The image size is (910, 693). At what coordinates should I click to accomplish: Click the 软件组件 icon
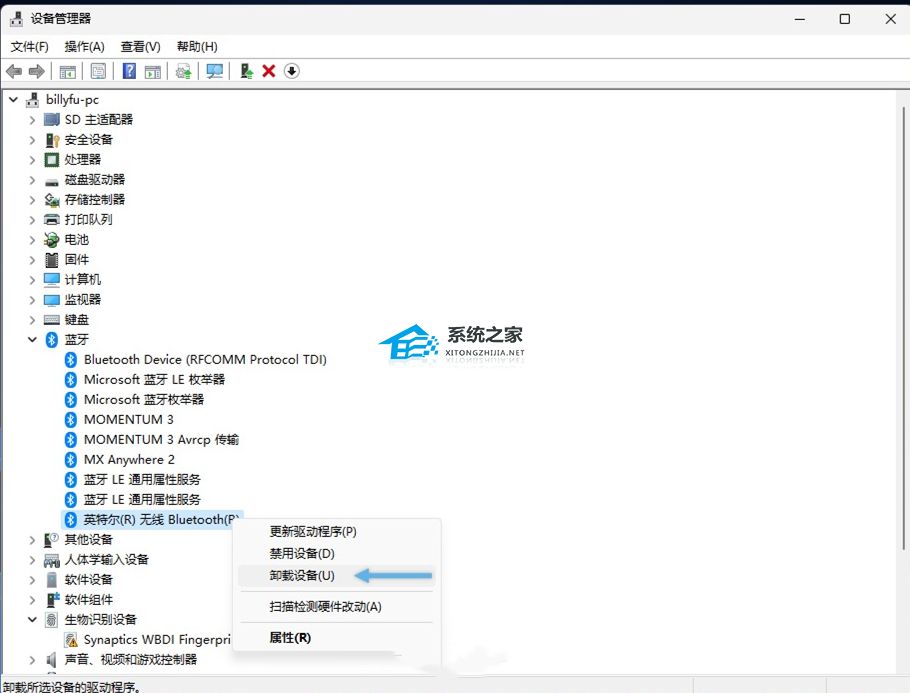[x=52, y=600]
